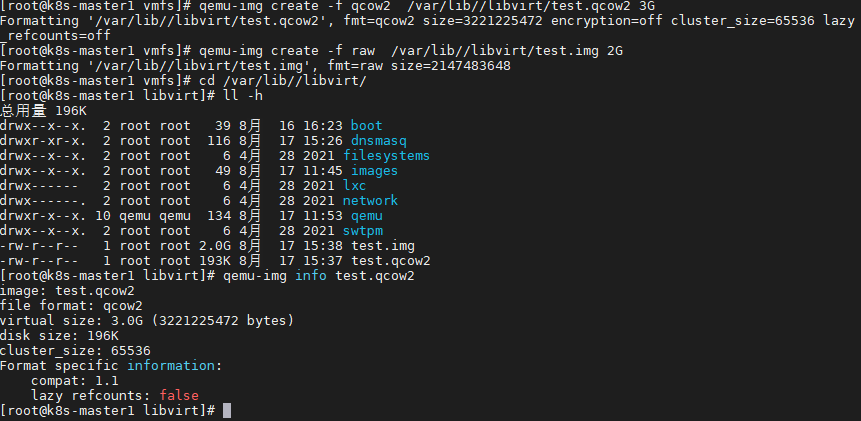Click test.img in the file listing
Screen dimensions: 861x421
pyautogui.click(x=383, y=246)
